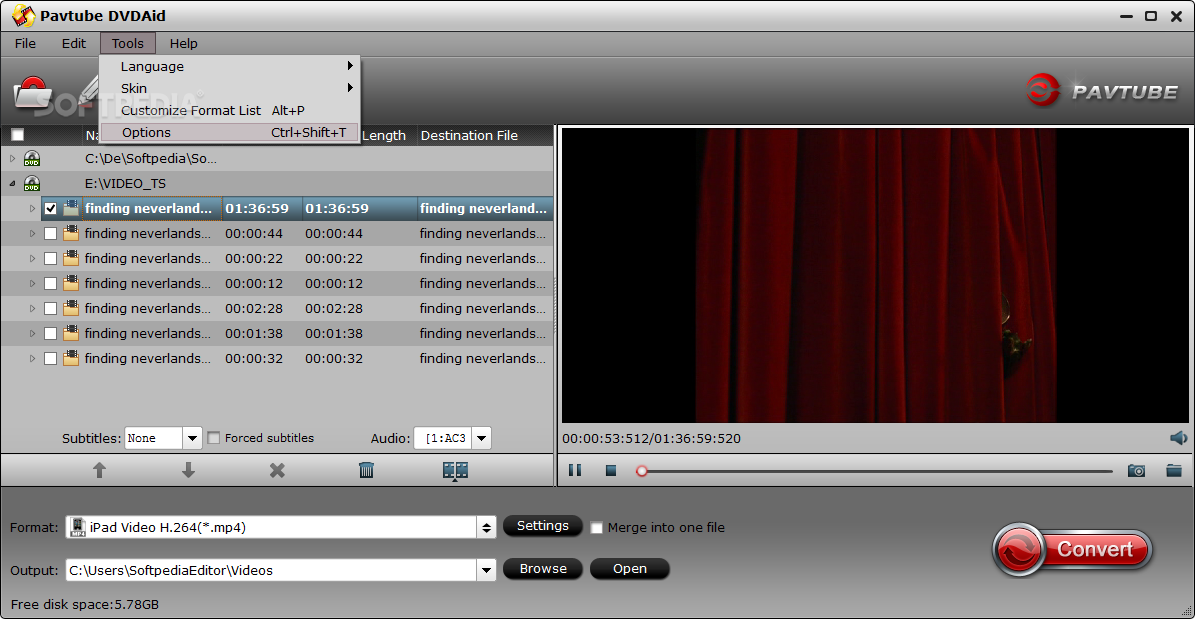
Task: Open Options from Tools menu
Action: coord(229,133)
